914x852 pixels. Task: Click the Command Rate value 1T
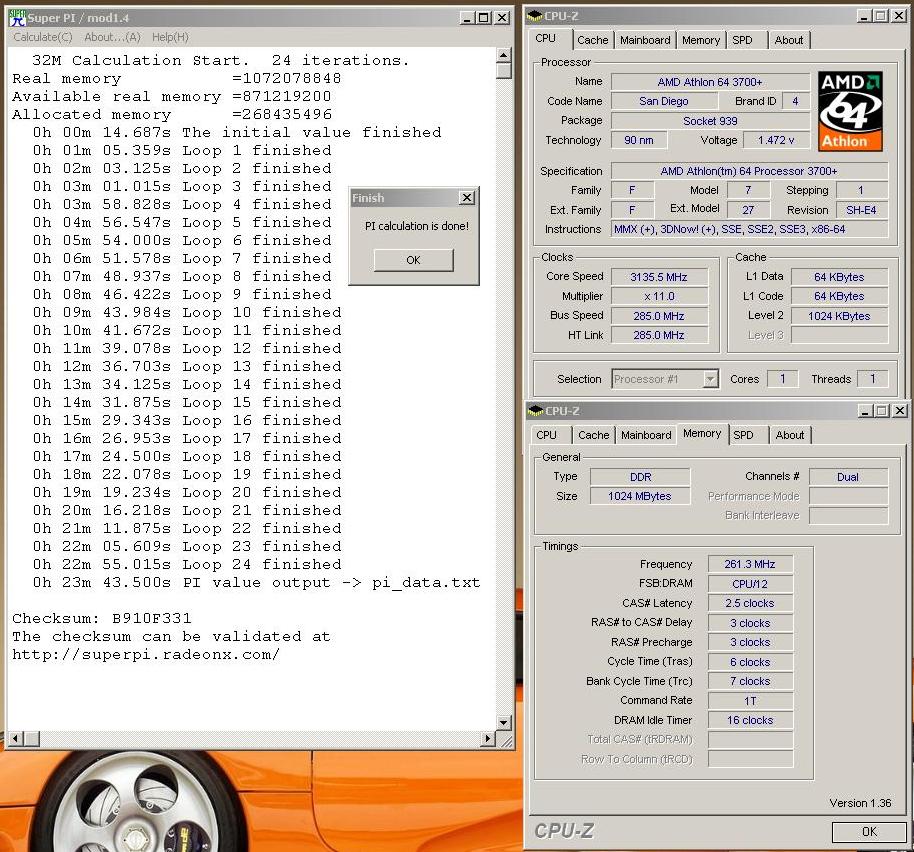pos(750,701)
